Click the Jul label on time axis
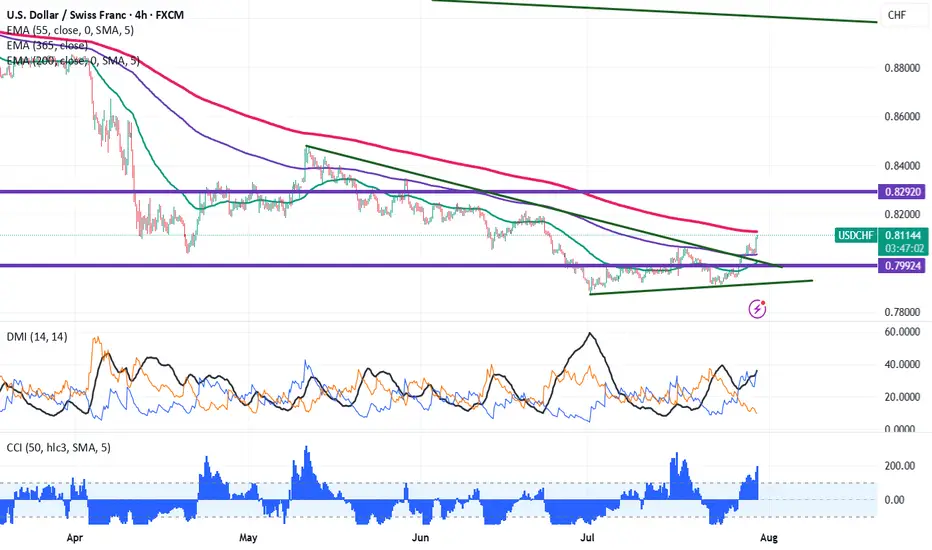 point(588,538)
